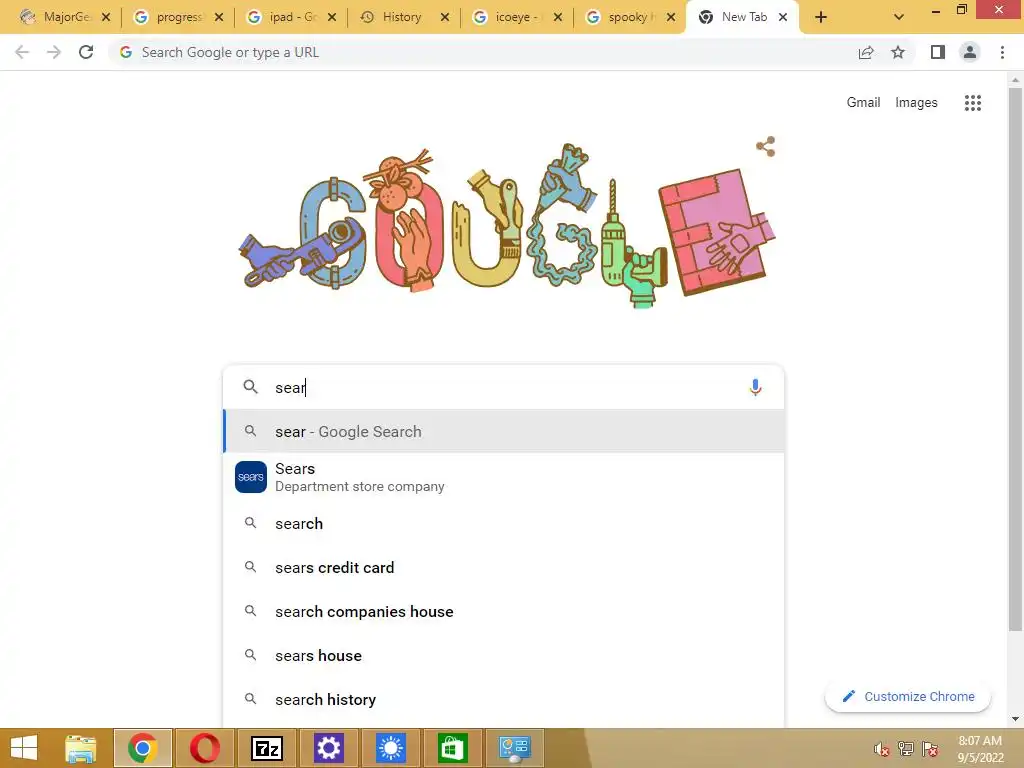The height and width of the screenshot is (768, 1024).
Task: Open the blue sun taskbar app
Action: tap(391, 748)
